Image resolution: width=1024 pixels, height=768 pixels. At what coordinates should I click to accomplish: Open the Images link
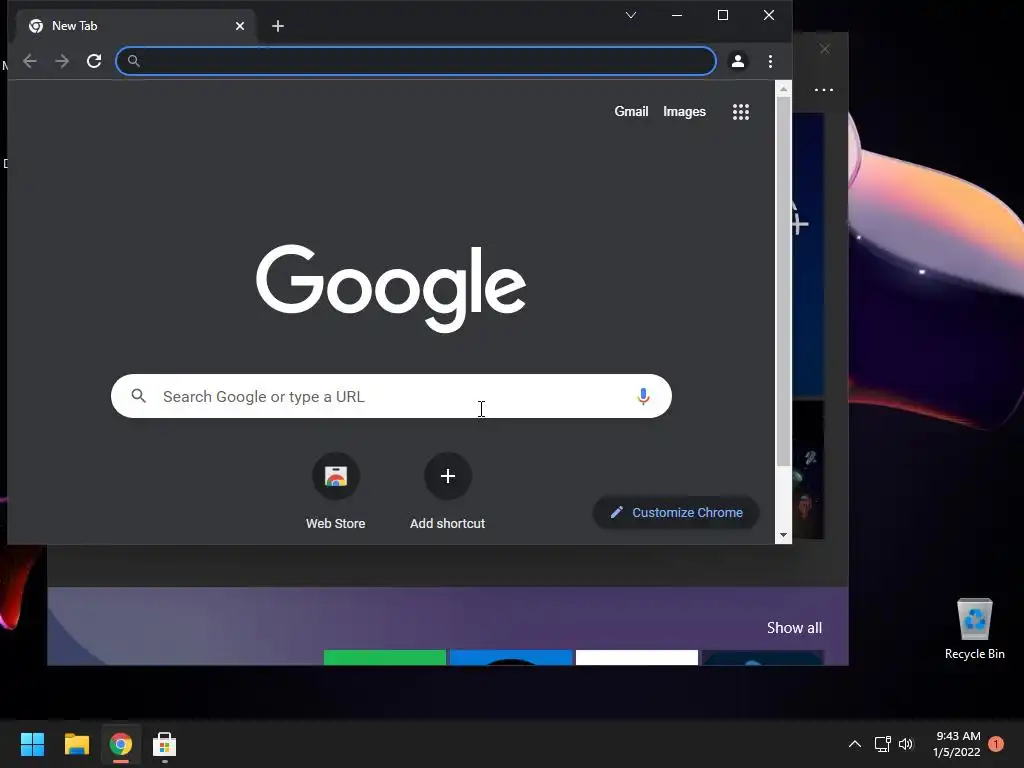pos(684,112)
